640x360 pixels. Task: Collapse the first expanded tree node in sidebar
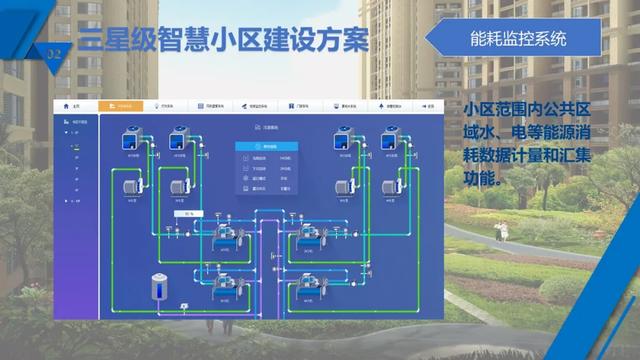(x=66, y=133)
